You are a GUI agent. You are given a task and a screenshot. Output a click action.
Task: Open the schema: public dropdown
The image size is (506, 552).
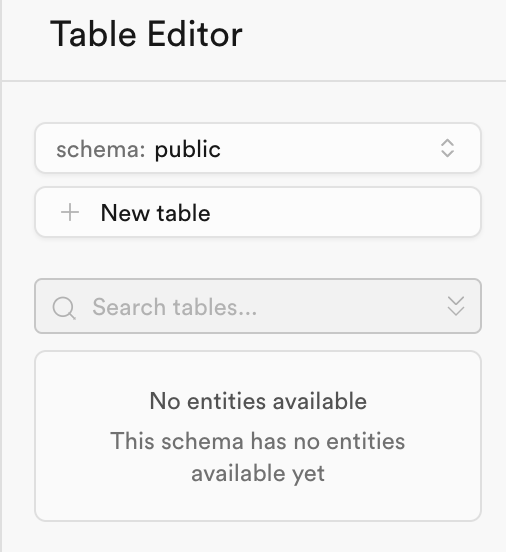(258, 148)
